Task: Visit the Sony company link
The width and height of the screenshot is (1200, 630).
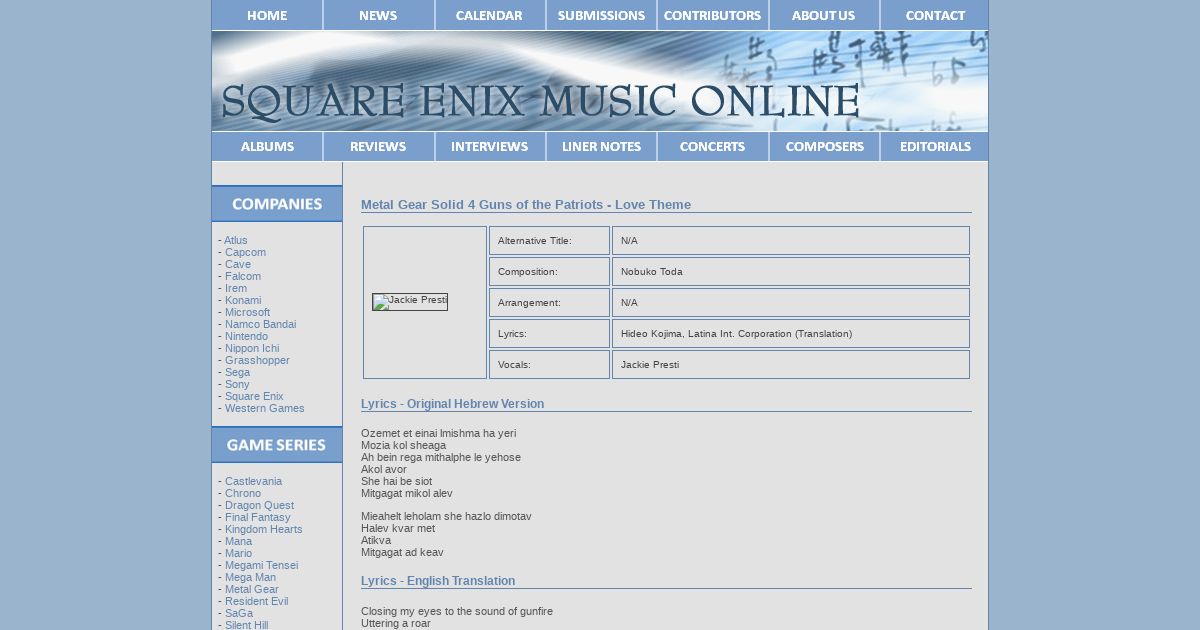Action: tap(237, 384)
